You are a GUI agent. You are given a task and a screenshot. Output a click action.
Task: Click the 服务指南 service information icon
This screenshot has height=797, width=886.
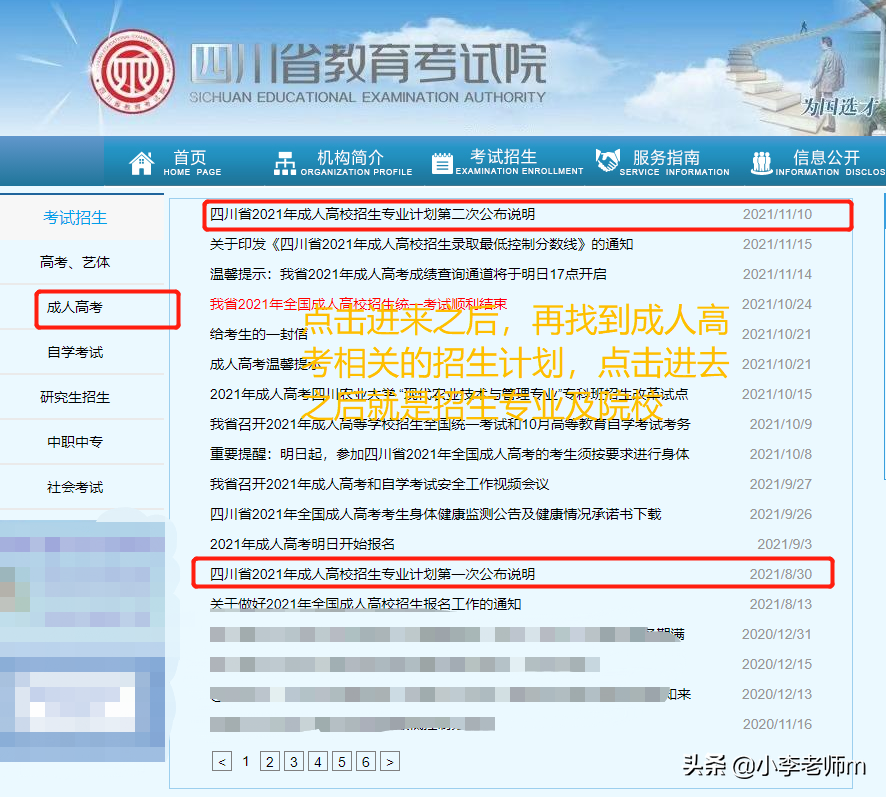point(606,160)
